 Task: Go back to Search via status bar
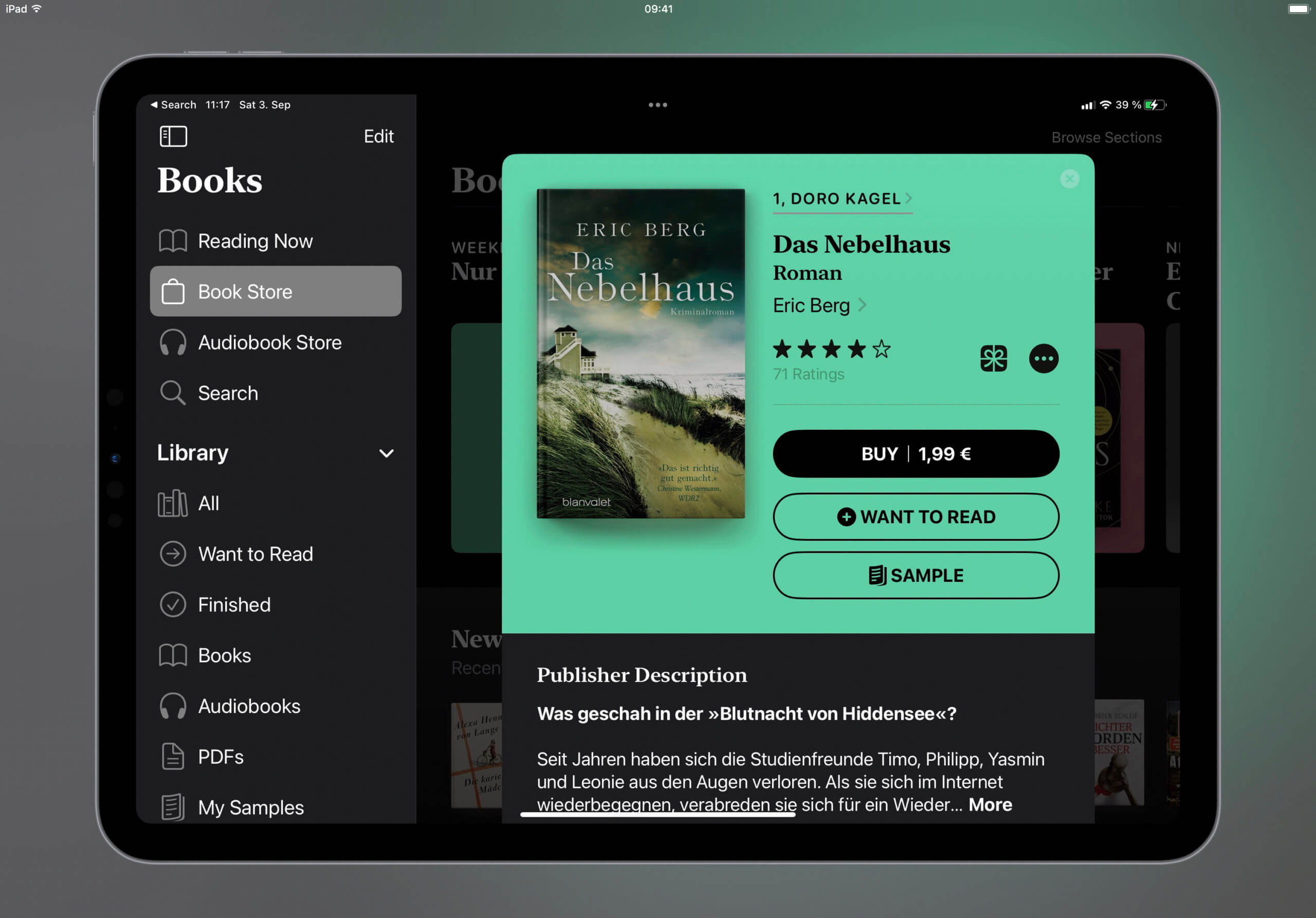point(173,105)
